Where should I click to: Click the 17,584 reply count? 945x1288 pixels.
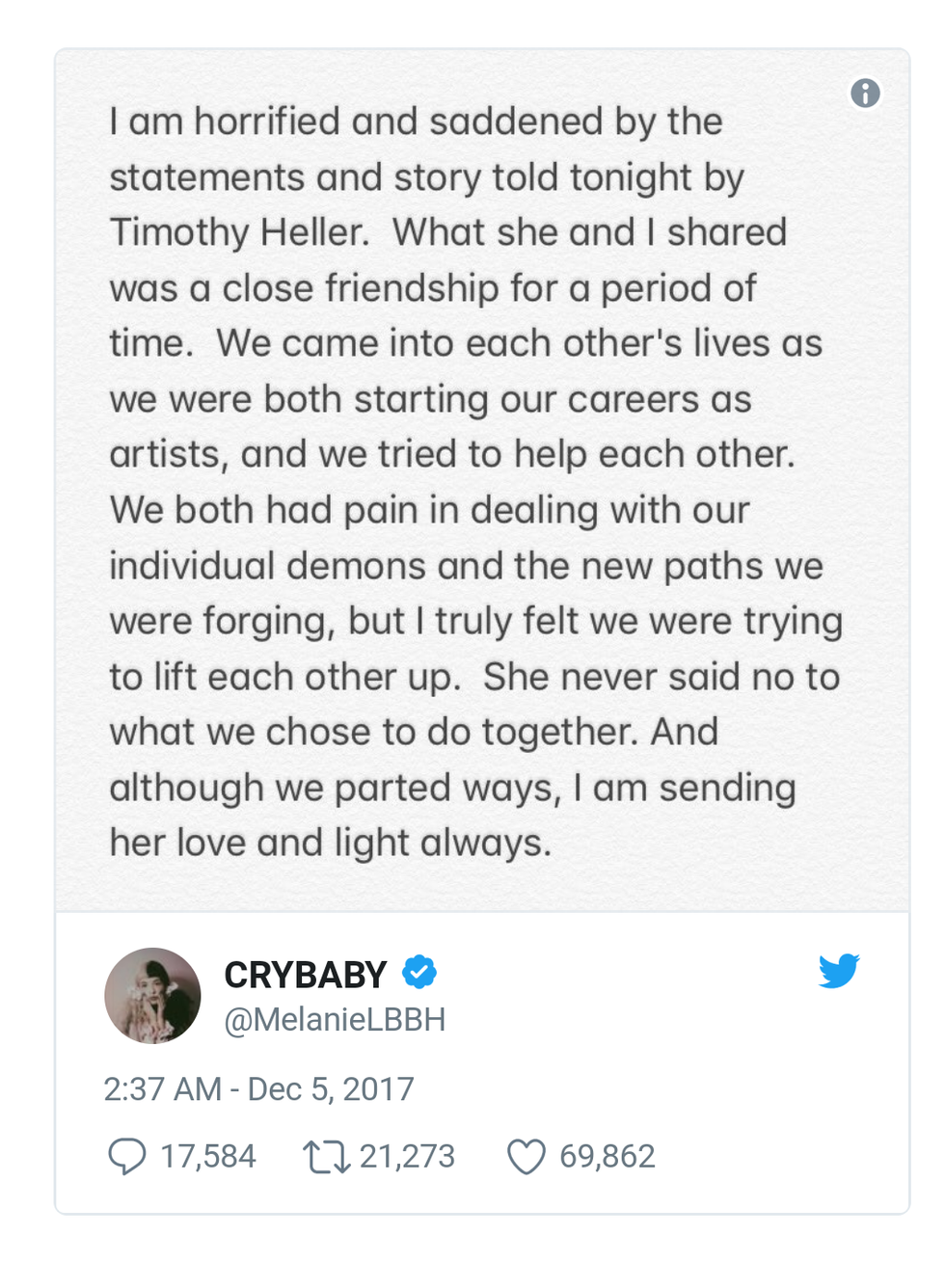[208, 1156]
